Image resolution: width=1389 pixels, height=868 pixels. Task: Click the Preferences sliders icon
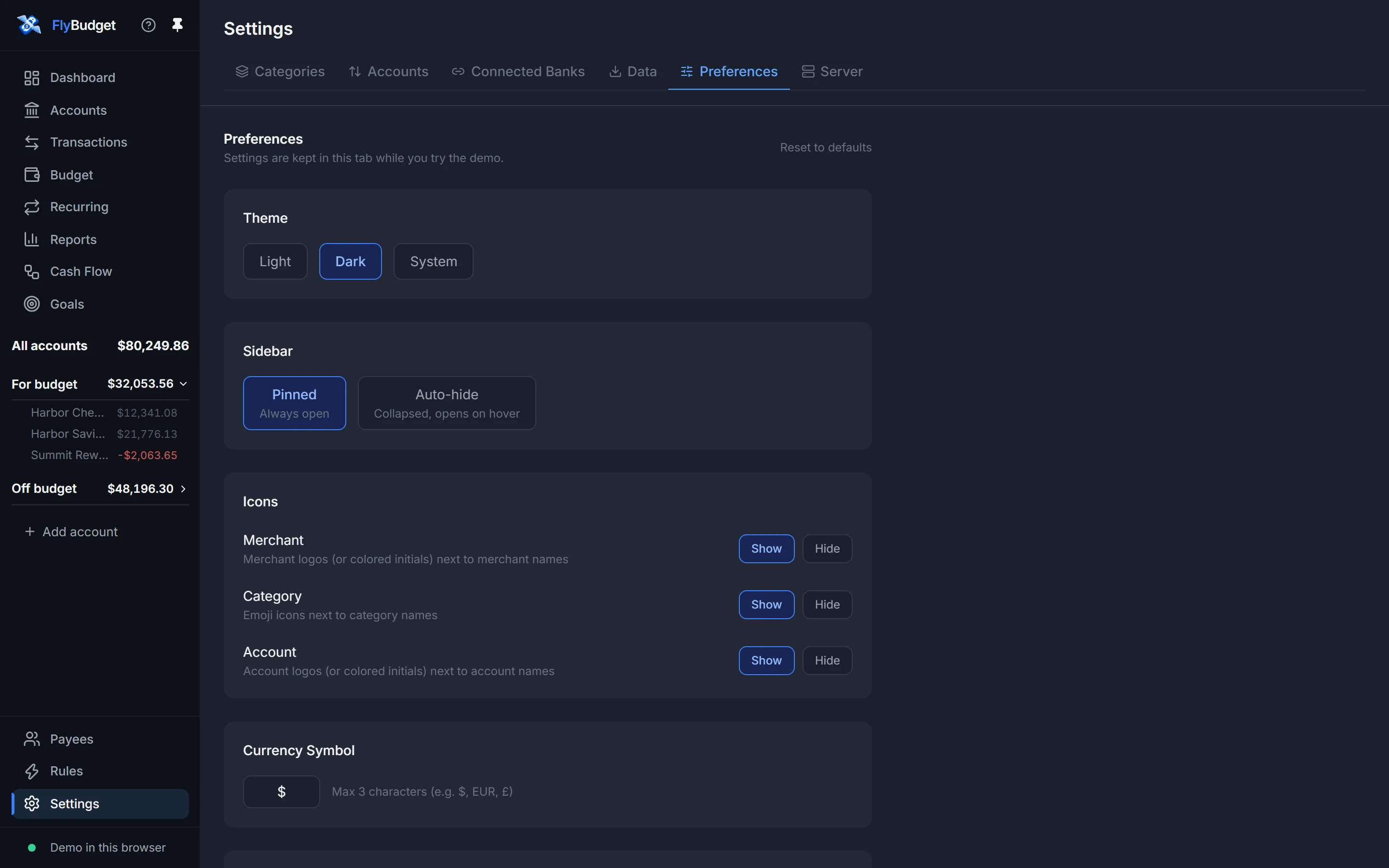pyautogui.click(x=686, y=71)
